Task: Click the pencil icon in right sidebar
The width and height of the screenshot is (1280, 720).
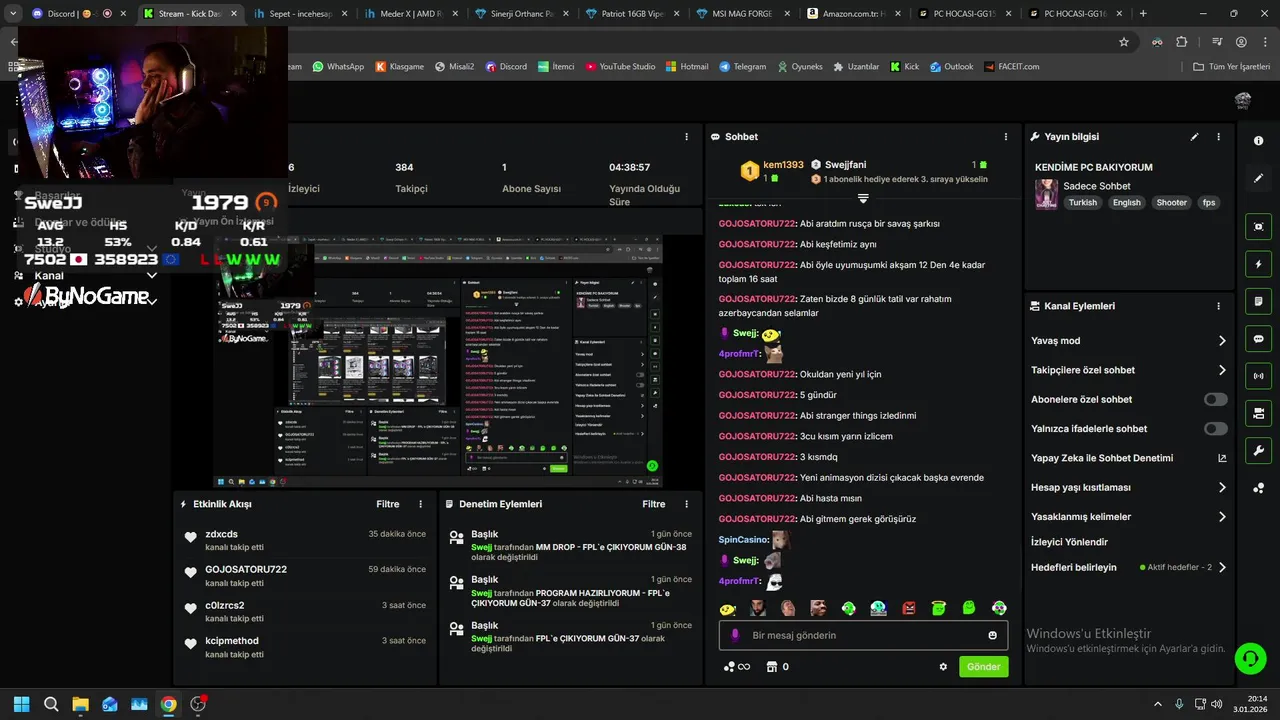Action: click(x=1258, y=178)
